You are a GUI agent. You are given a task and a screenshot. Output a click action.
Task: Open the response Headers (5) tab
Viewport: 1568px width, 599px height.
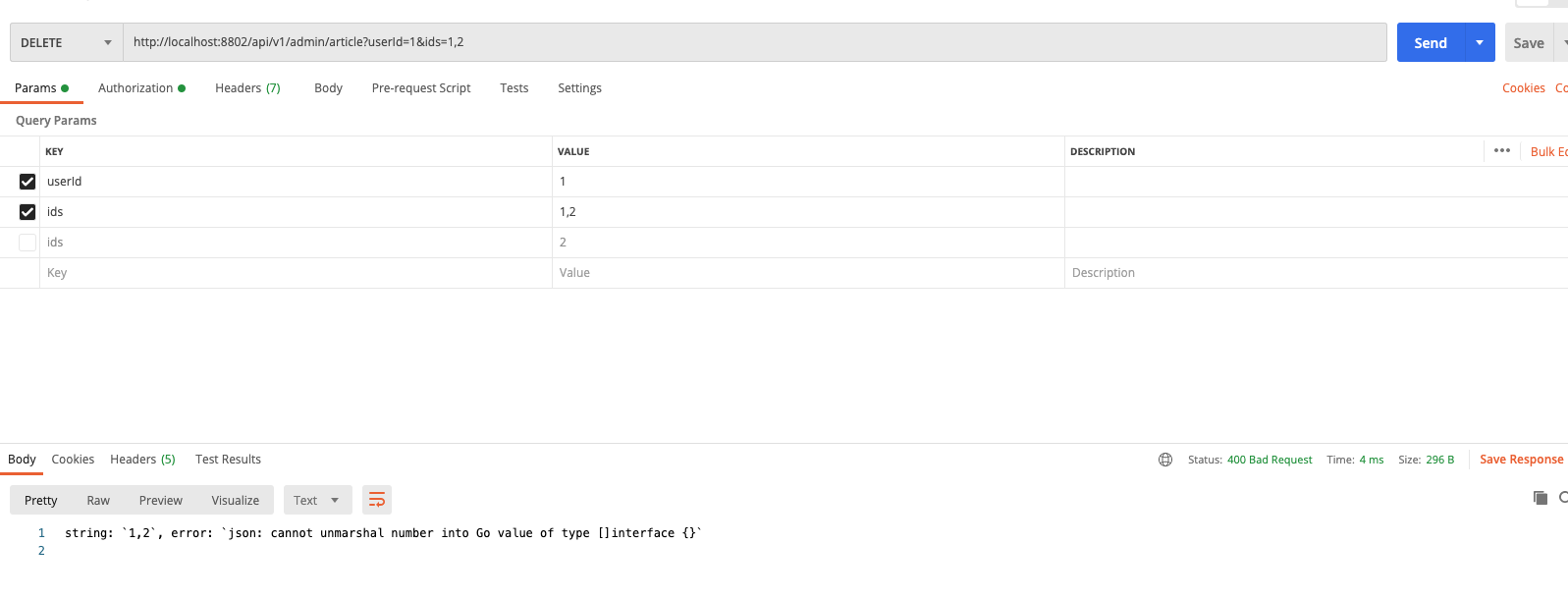[x=142, y=459]
